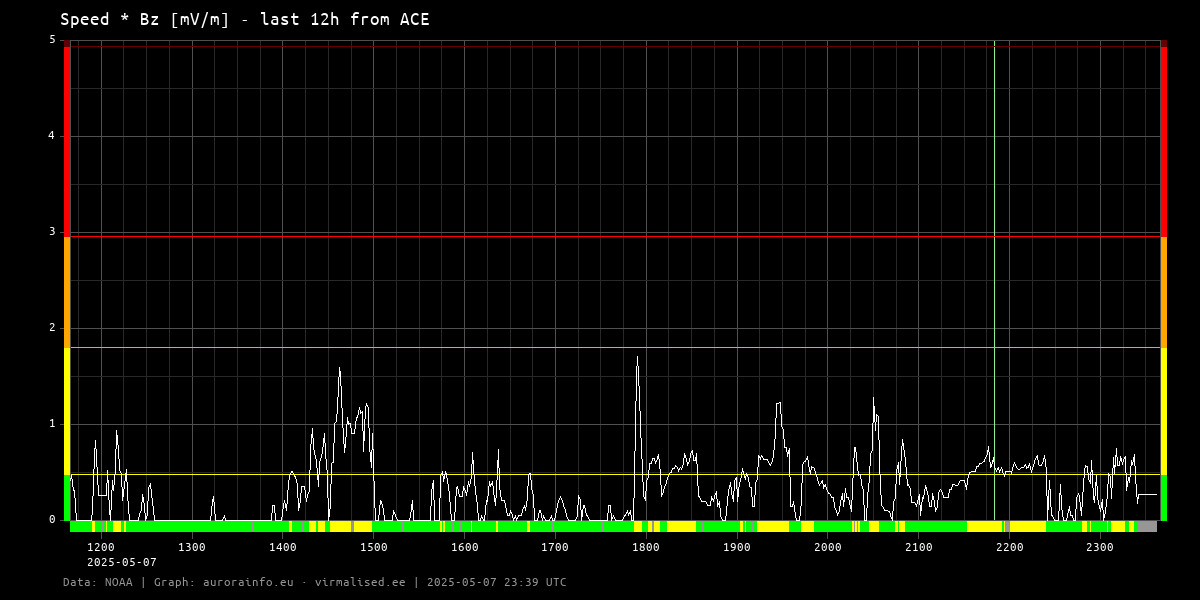
Task: Click the x-axis time label "1400"
Action: (x=283, y=547)
